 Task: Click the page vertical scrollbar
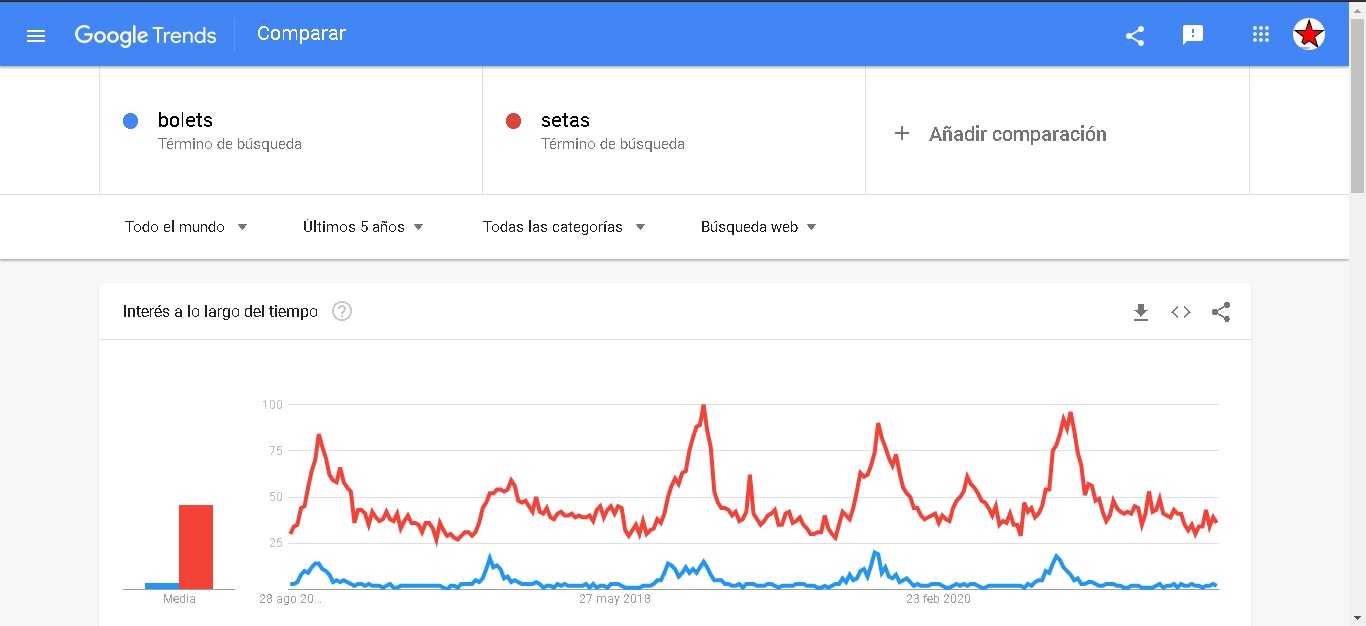(x=1357, y=300)
